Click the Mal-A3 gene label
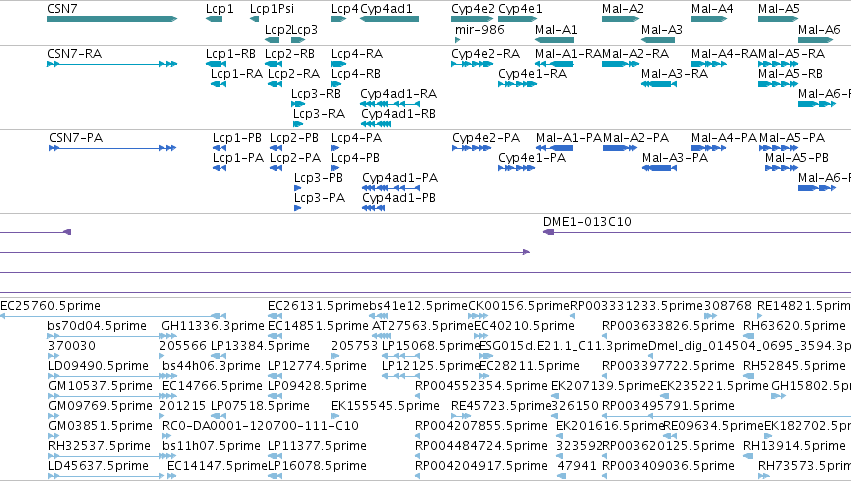 click(x=662, y=30)
